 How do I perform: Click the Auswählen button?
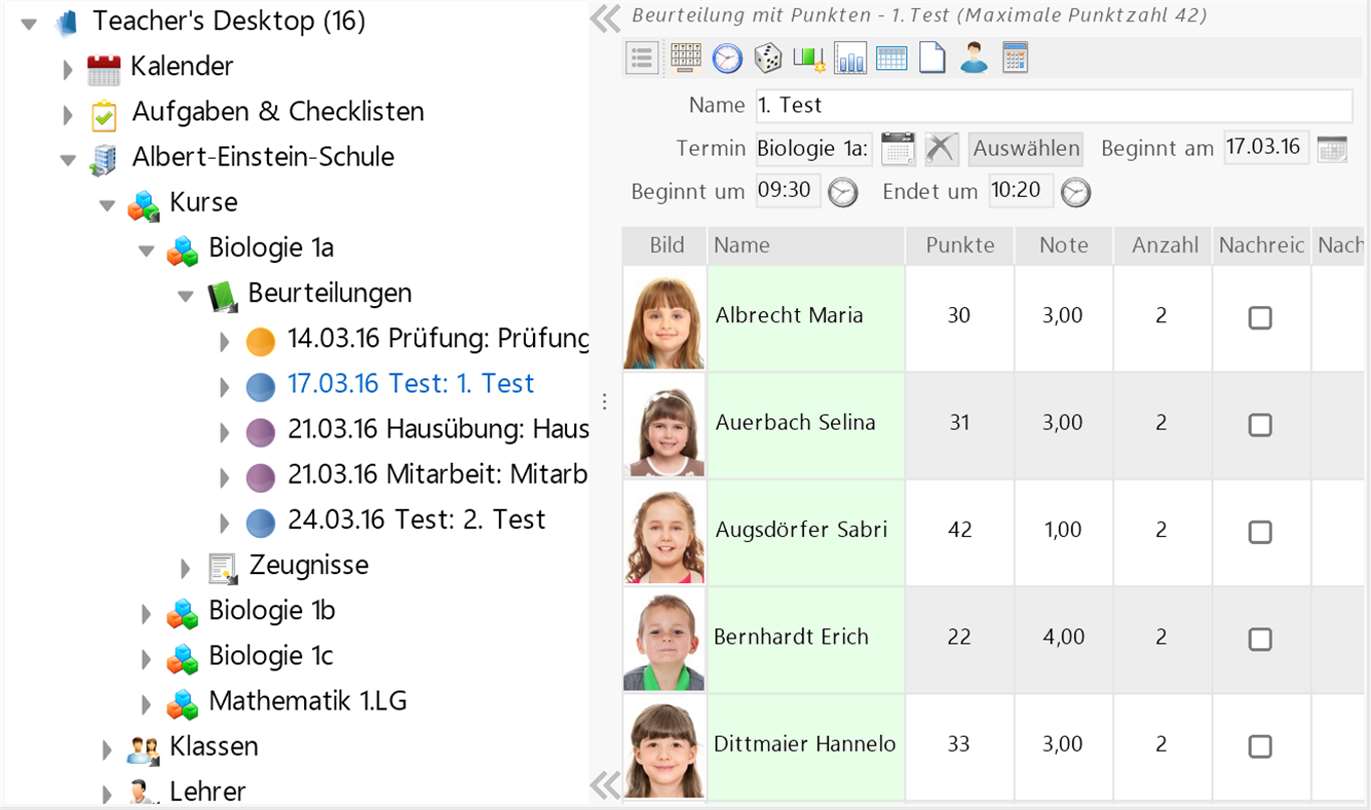tap(1026, 149)
